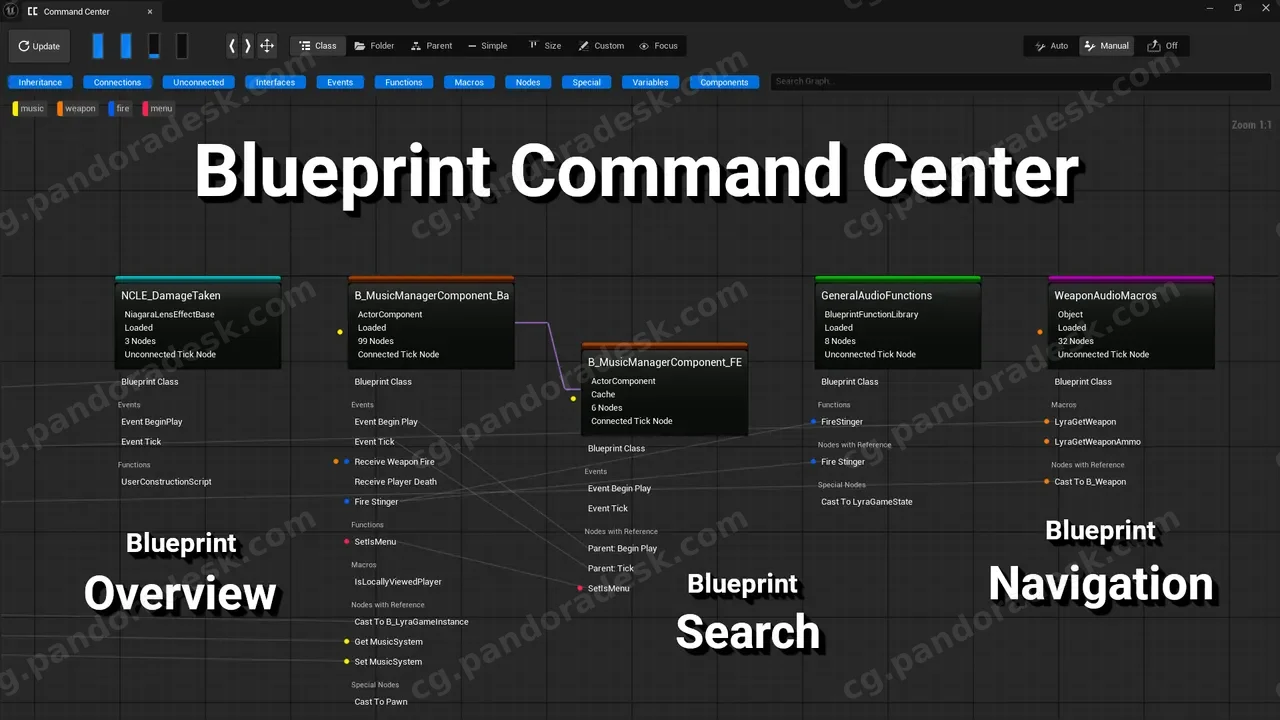
Task: Toggle the Functions filter
Action: [404, 82]
